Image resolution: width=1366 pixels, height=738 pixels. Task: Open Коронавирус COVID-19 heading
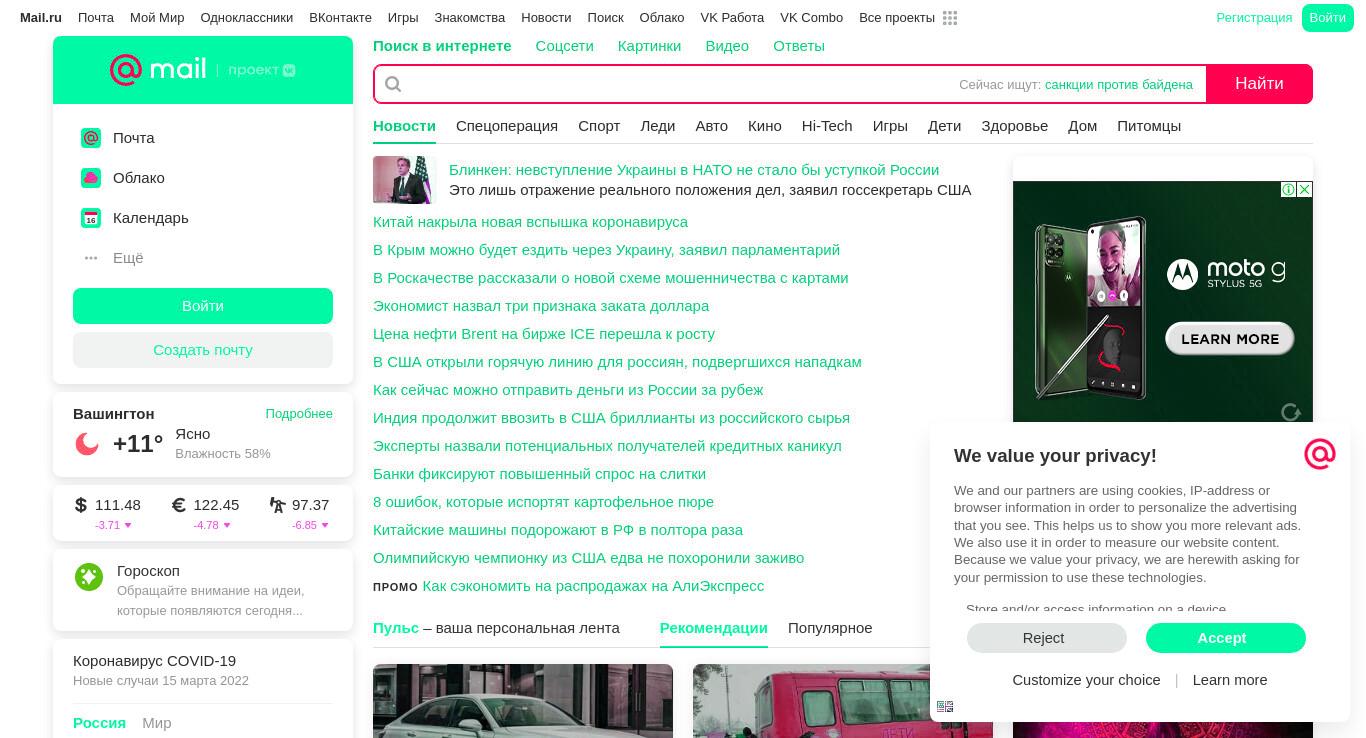[155, 661]
